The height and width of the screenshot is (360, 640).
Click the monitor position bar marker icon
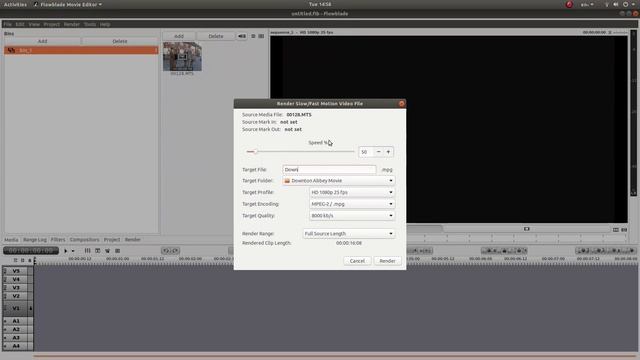(x=527, y=229)
